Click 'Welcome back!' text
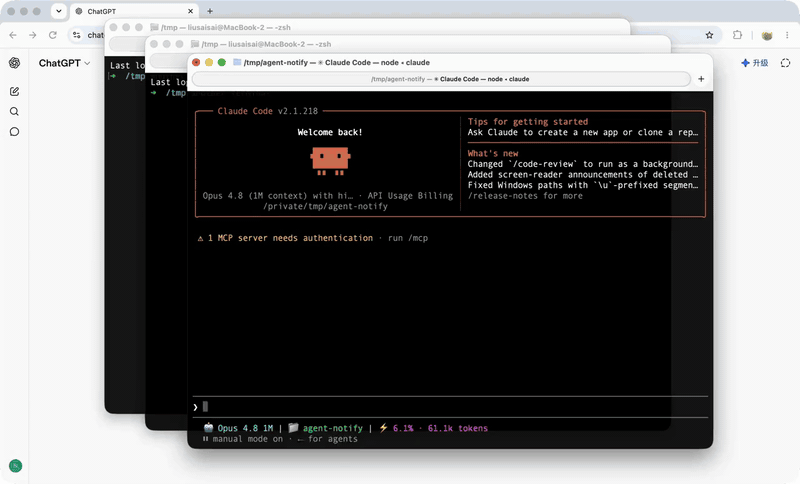Screen dimensions: 800x484 (330, 132)
